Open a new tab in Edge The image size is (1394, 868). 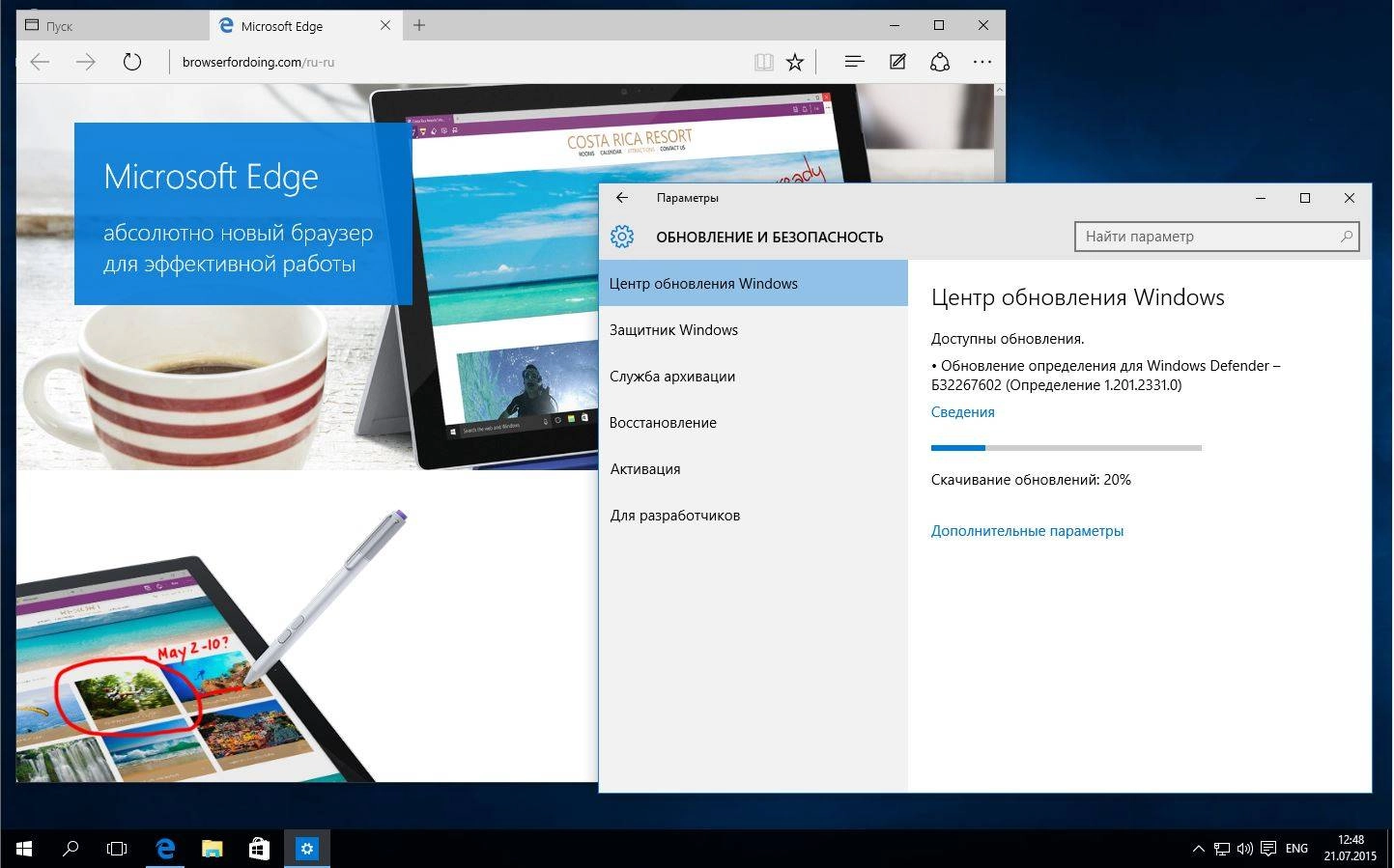[x=419, y=25]
